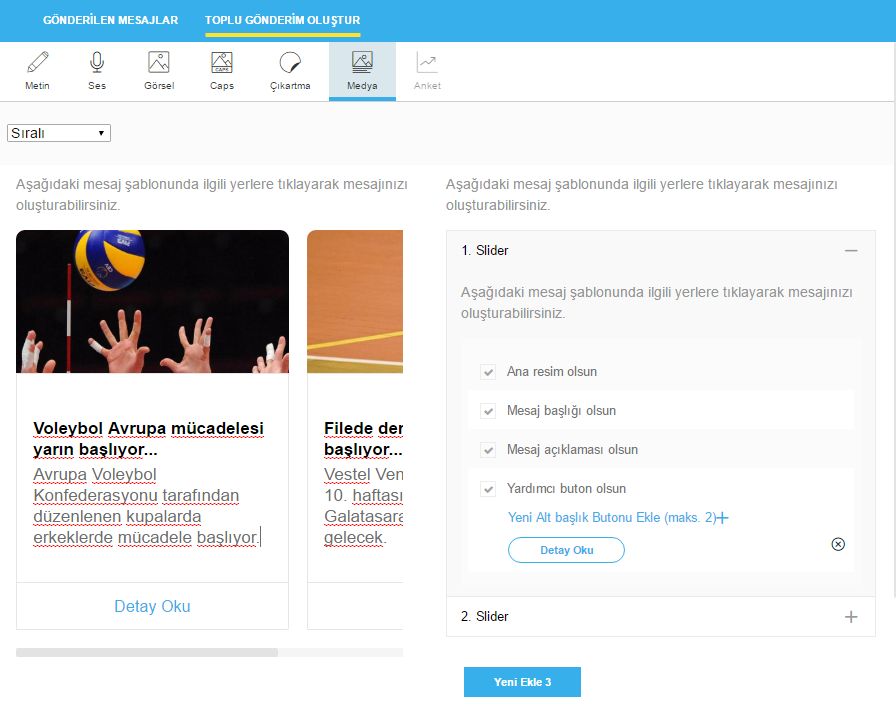Click the title Voleybol Avrupa mücadelesi yarın başlıyor

click(149, 439)
